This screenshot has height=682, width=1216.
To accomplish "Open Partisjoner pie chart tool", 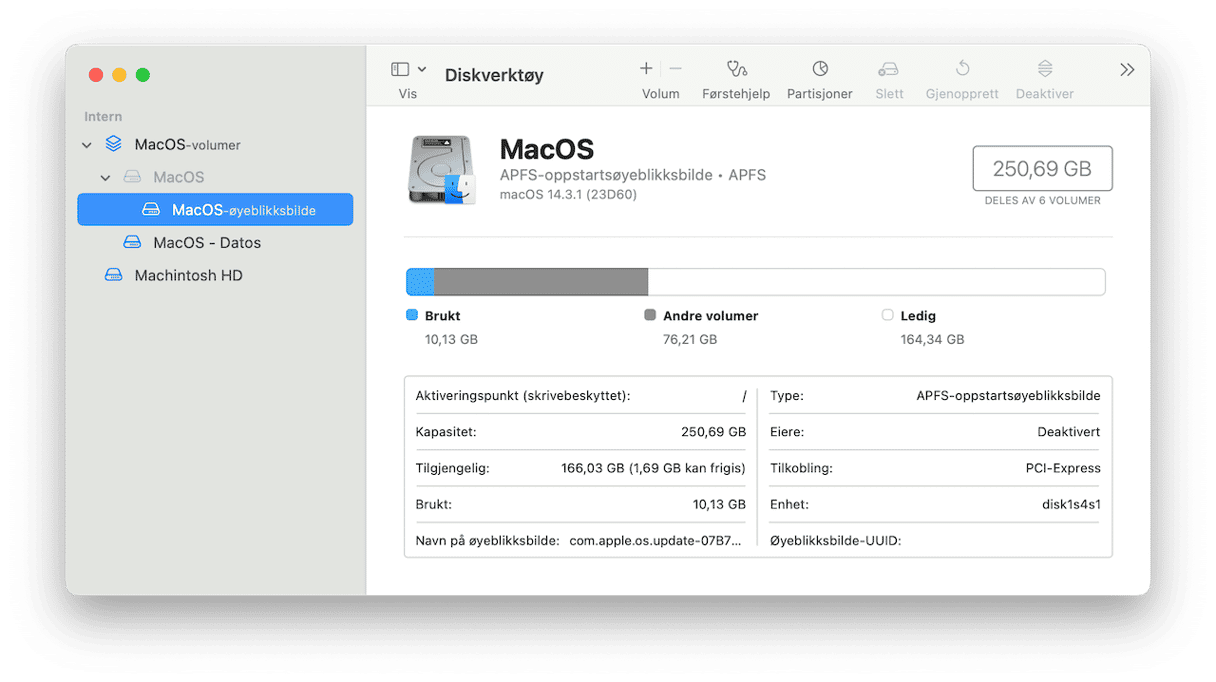I will point(820,69).
